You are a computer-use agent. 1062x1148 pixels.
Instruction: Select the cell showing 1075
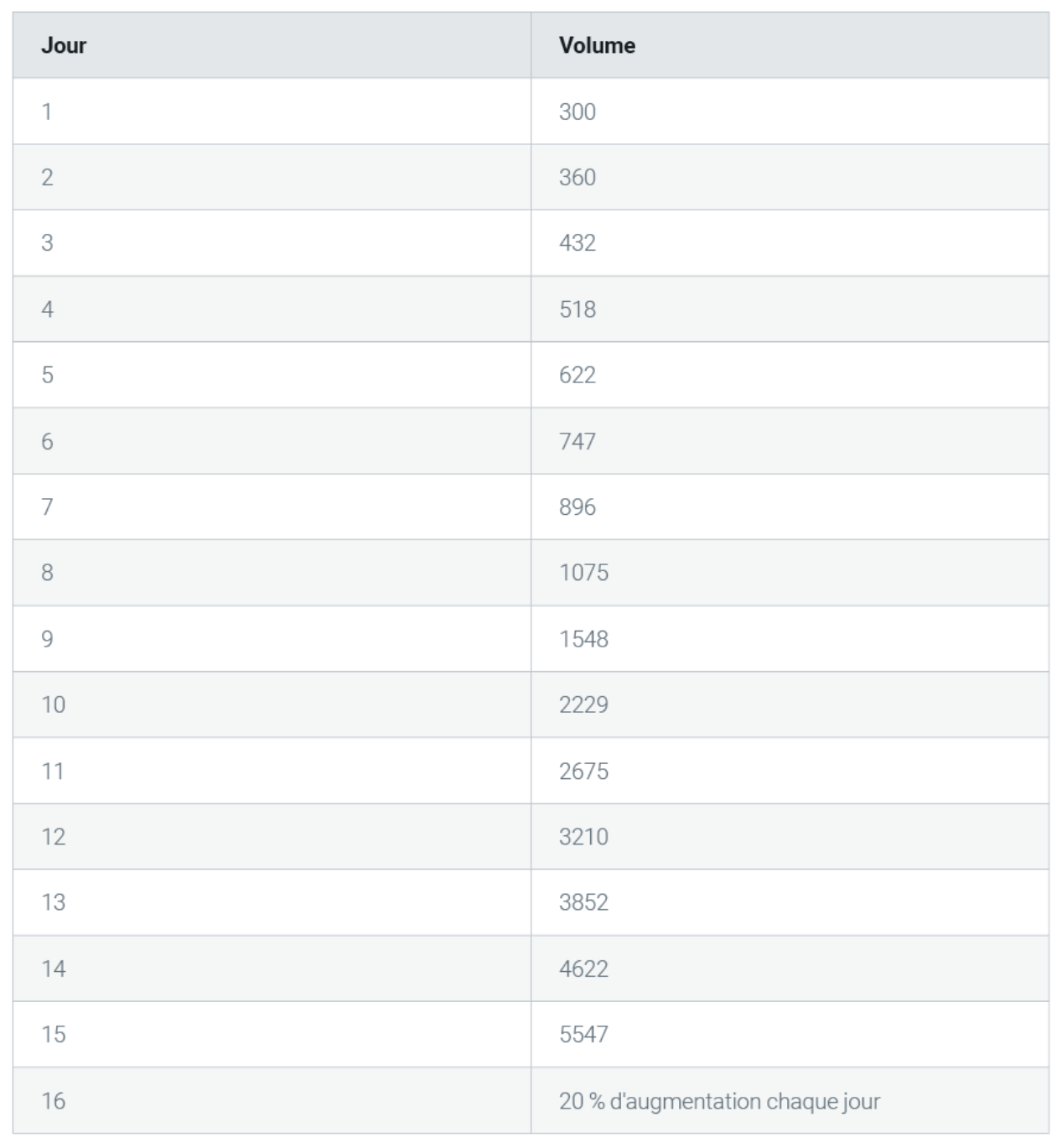click(x=790, y=573)
